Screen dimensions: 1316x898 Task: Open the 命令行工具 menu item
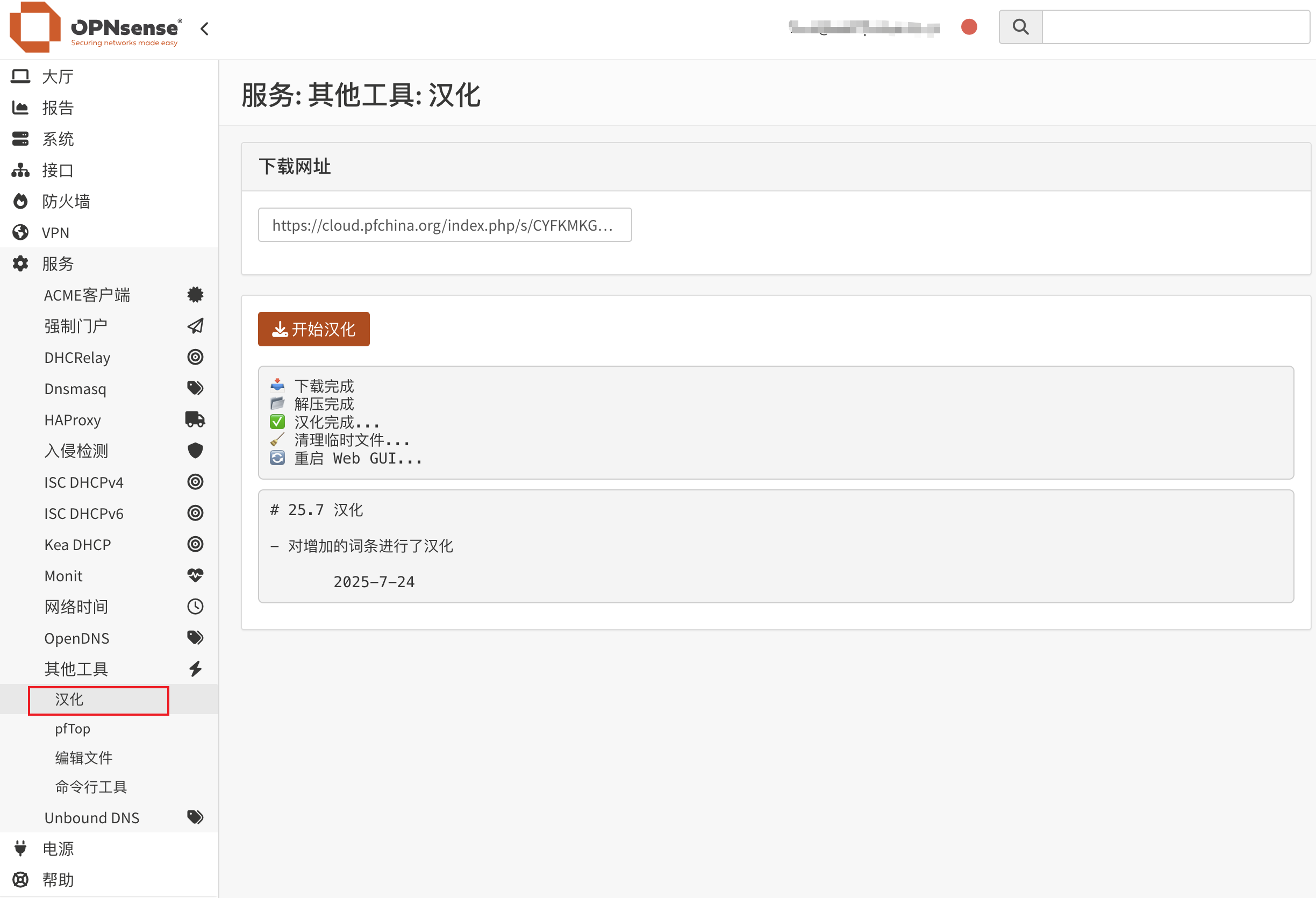(91, 786)
